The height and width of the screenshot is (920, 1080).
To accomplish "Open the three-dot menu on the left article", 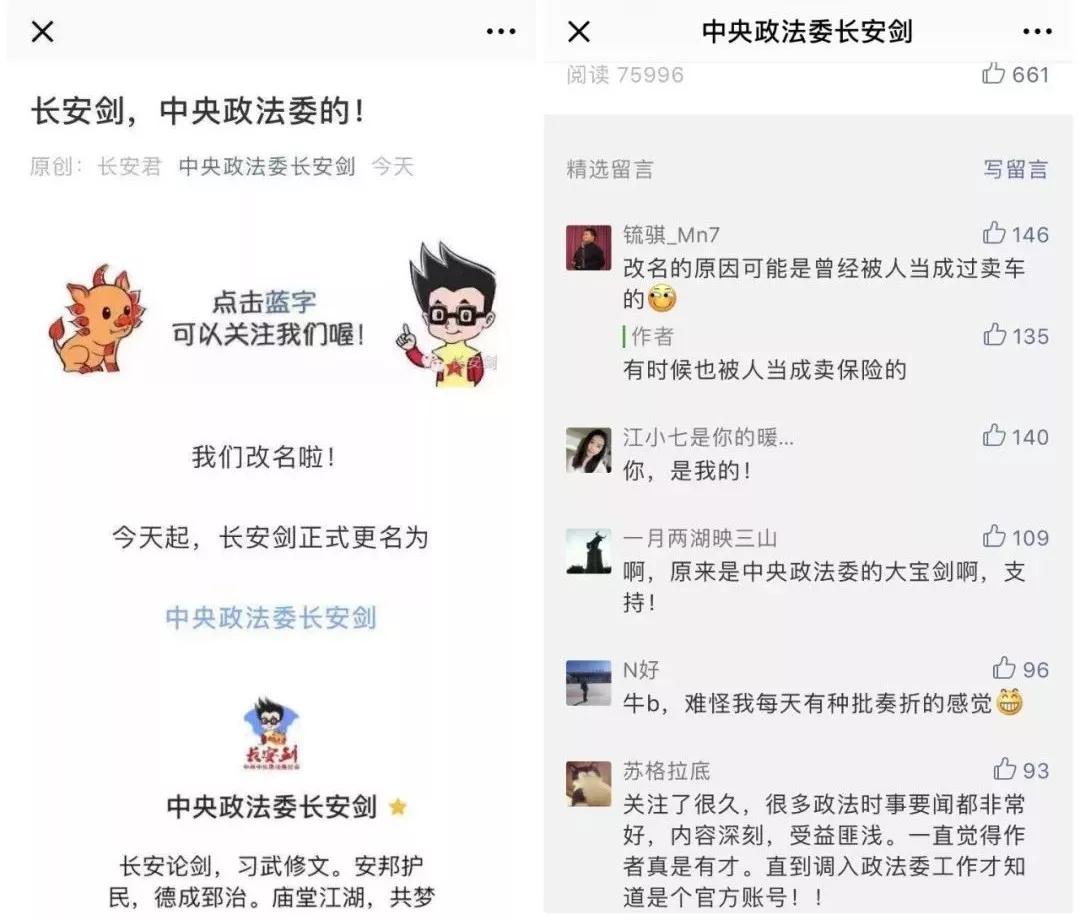I will pos(501,32).
